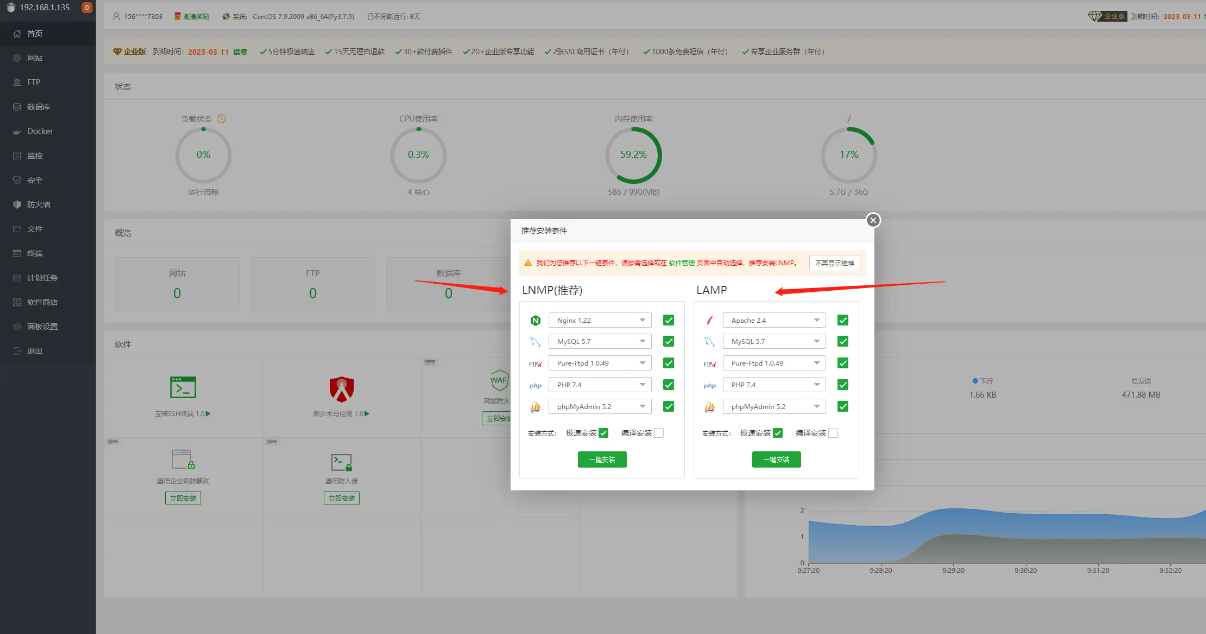Open the SSH terminal icon in software panel
Image resolution: width=1206 pixels, height=634 pixels.
182,387
